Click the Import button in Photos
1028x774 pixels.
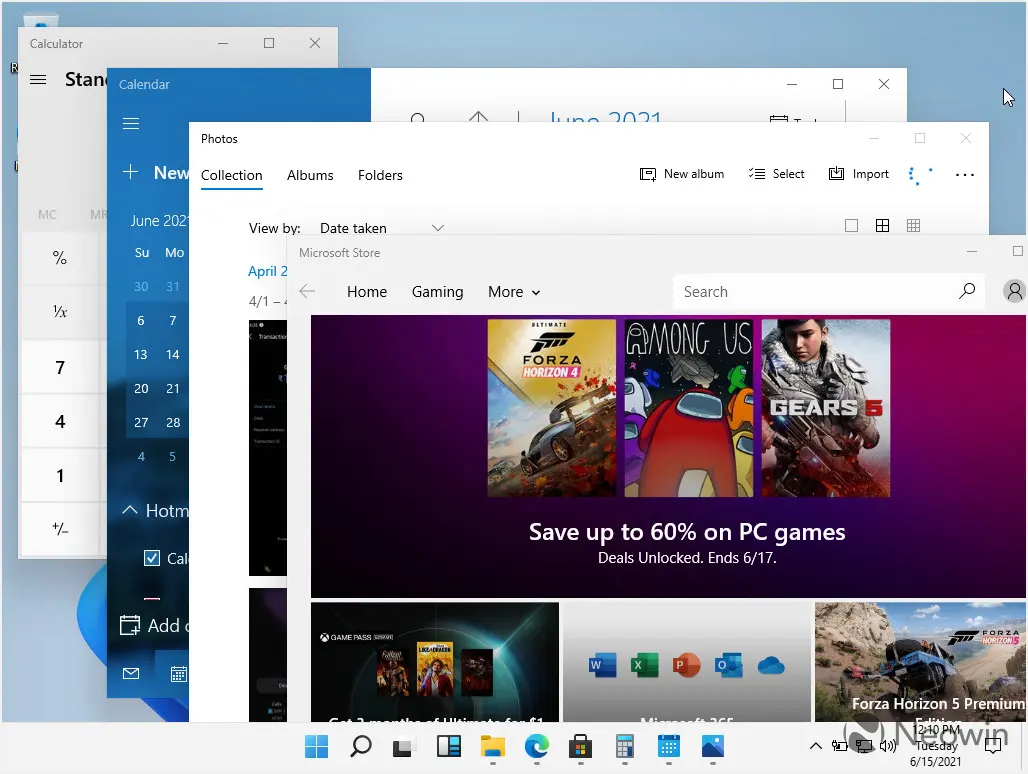(859, 174)
